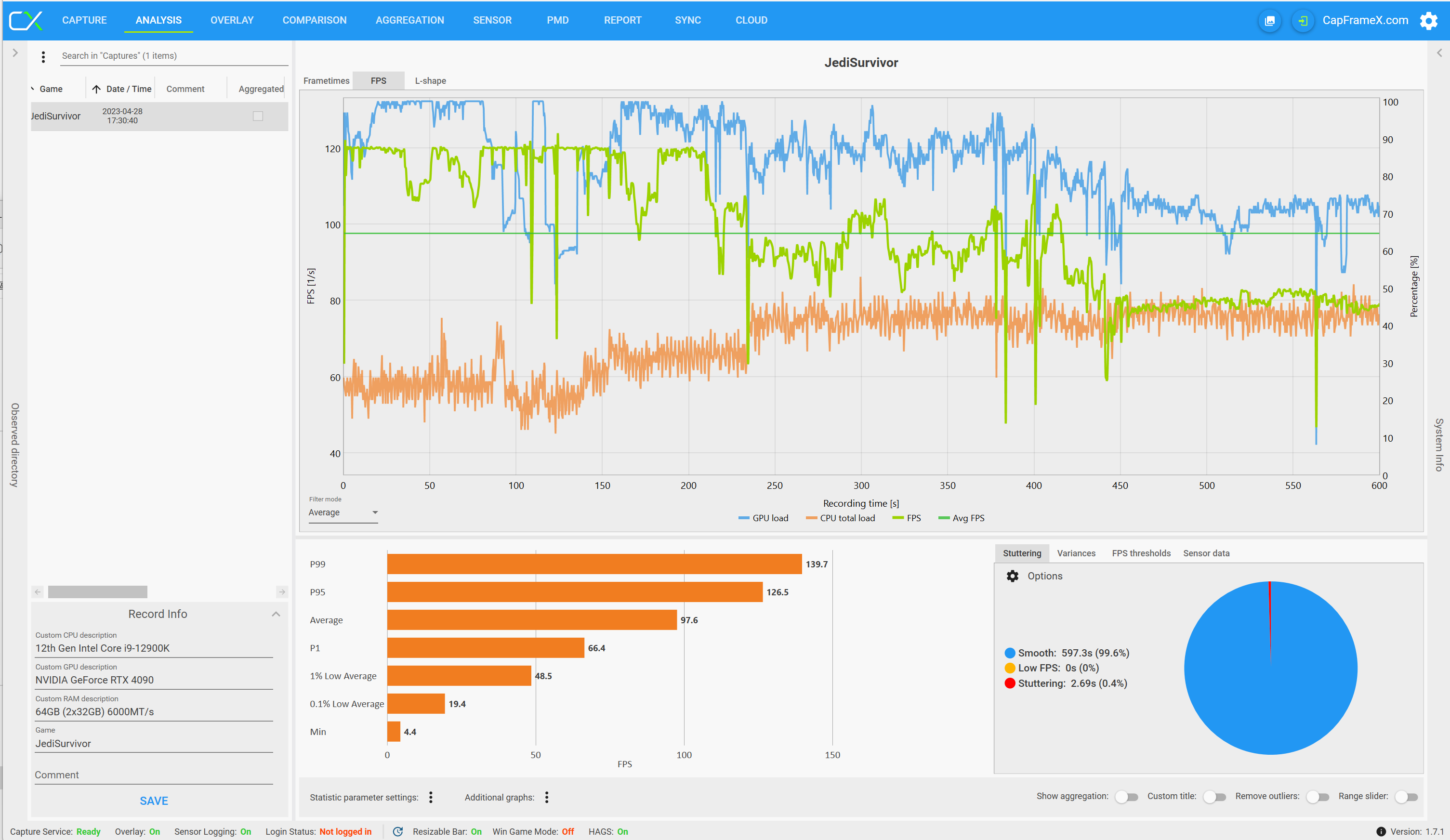Select the JediSurvivor capture row
This screenshot has height=840, width=1450.
click(159, 116)
